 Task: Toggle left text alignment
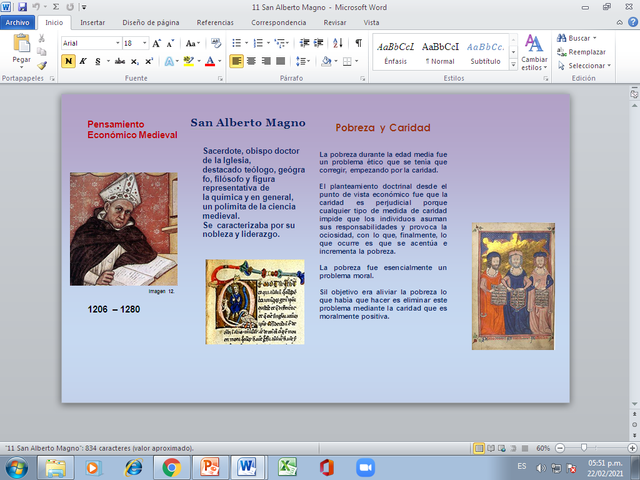[236, 61]
